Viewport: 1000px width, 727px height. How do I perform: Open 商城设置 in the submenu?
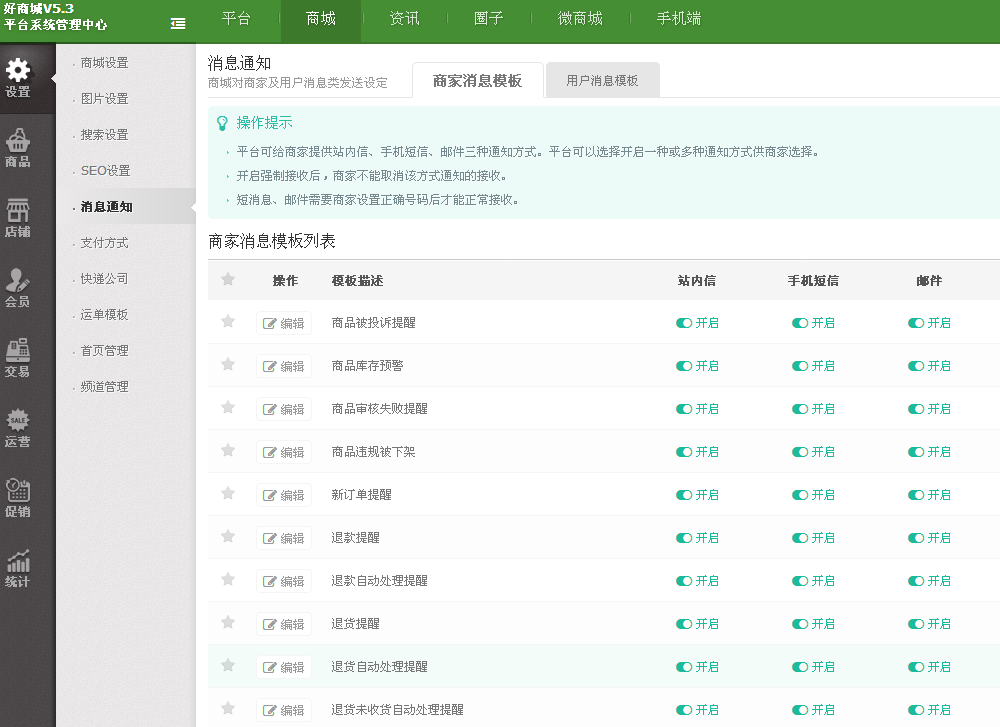click(x=105, y=62)
